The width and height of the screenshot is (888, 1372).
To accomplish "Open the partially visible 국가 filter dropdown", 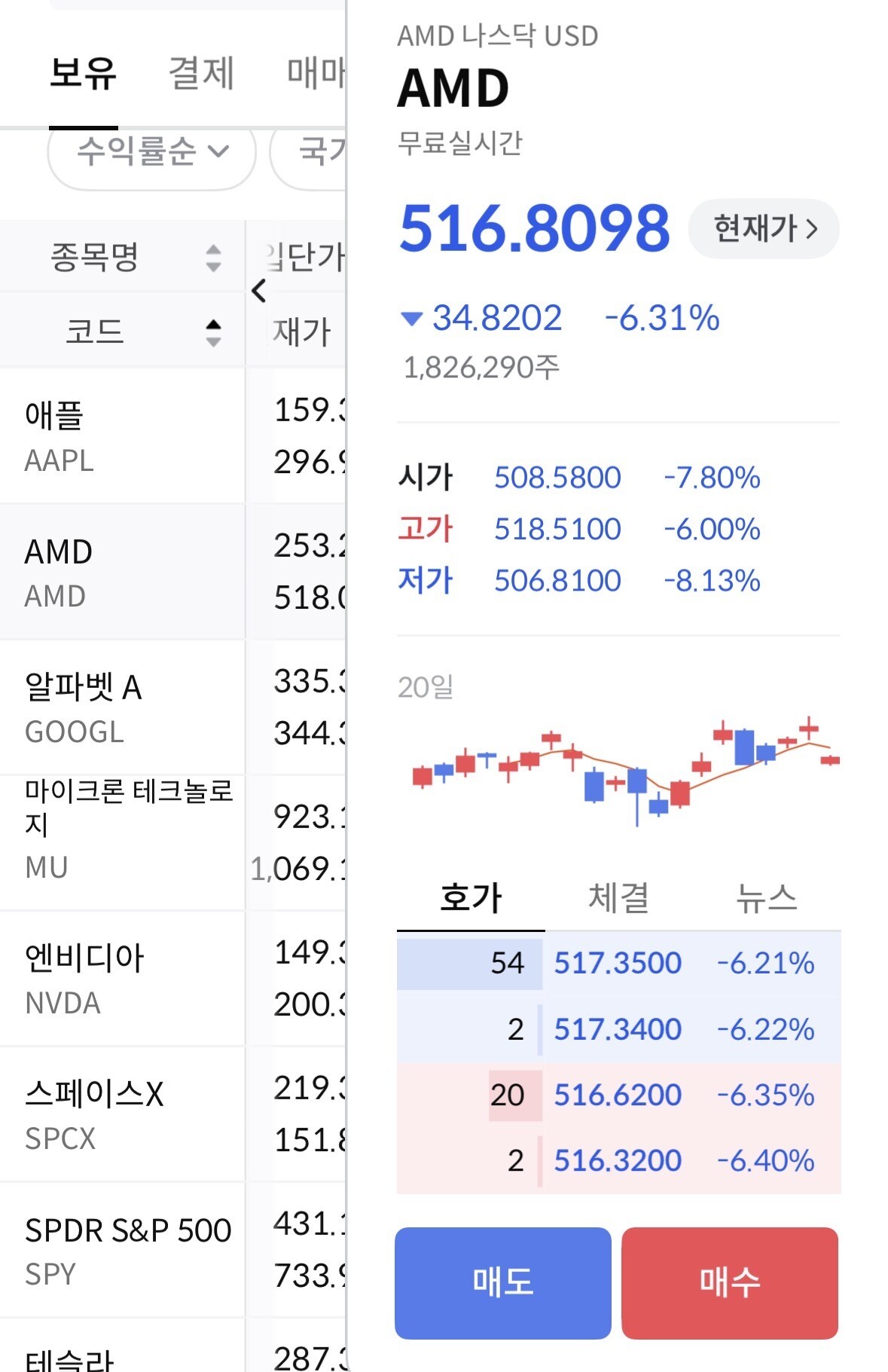I will pos(310,151).
